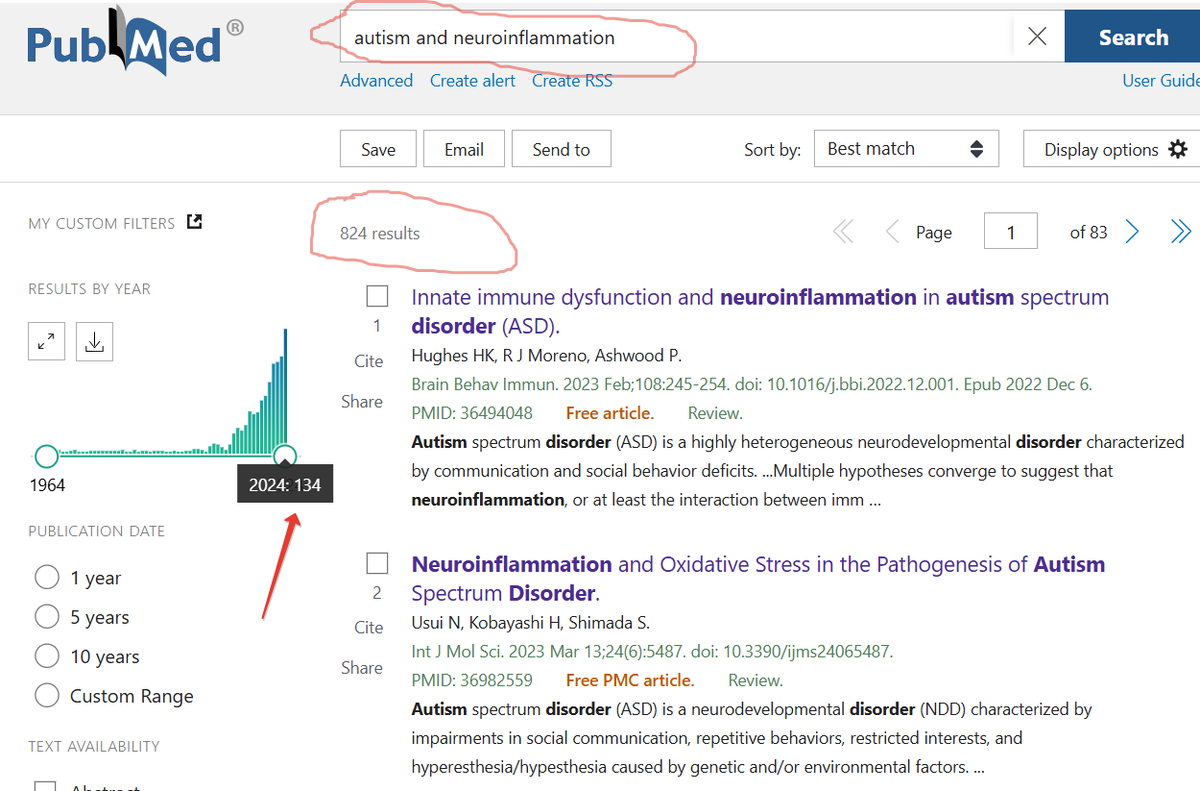Click the Display options gear icon
Screen dimensions: 1200x791
tap(1178, 149)
